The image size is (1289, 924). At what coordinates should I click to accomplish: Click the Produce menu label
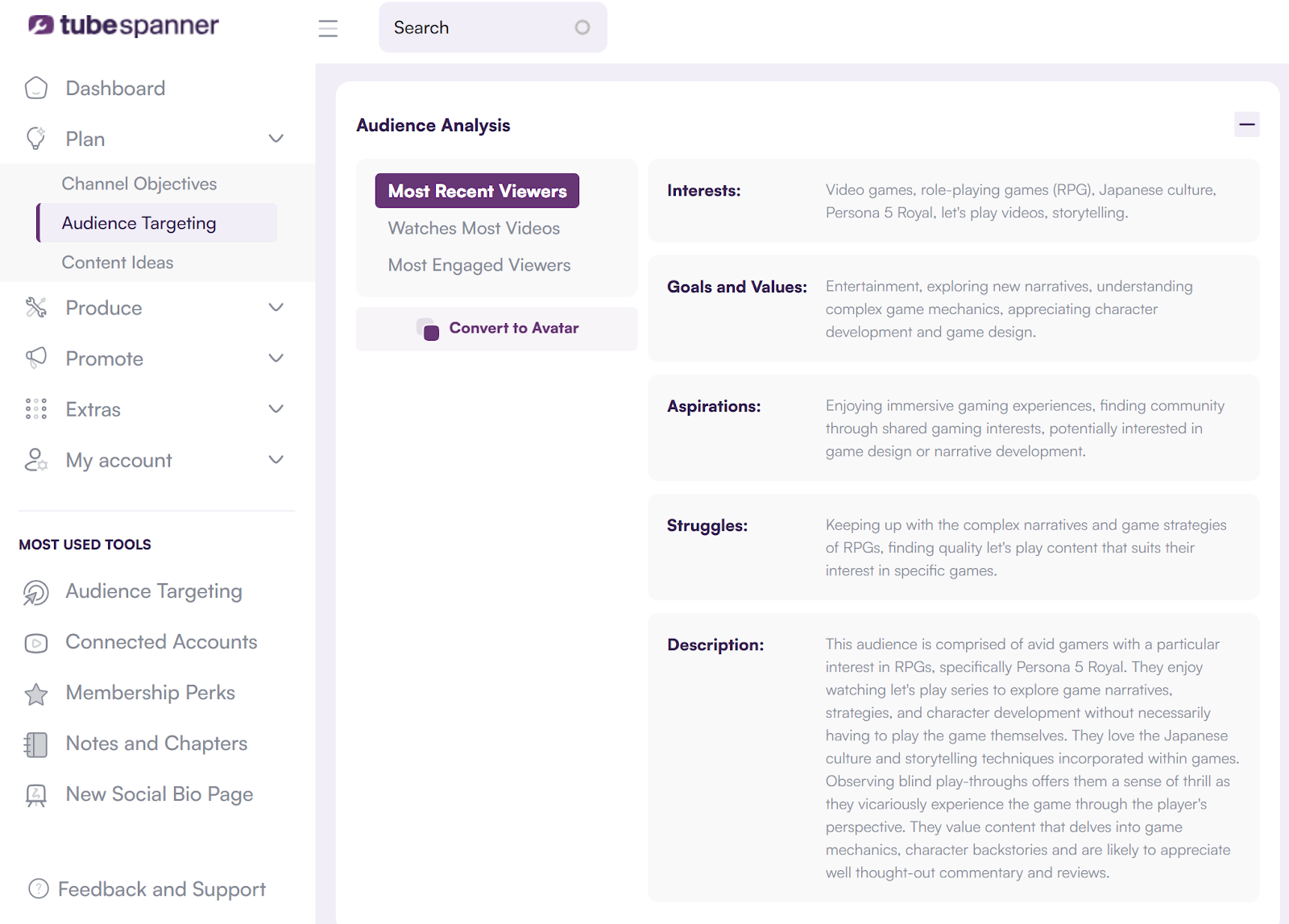104,308
